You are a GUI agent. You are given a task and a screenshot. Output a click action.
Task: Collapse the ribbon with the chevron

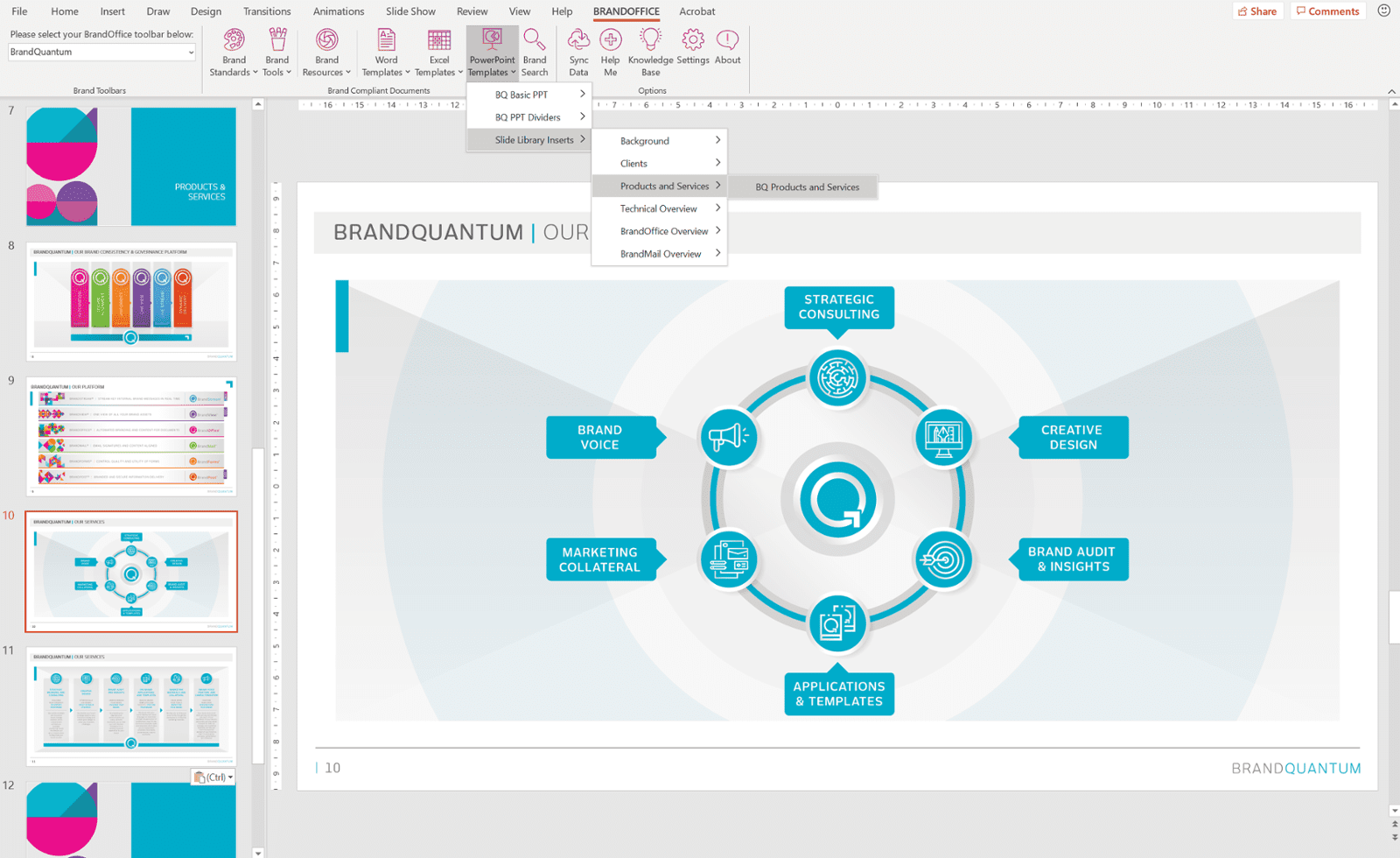pyautogui.click(x=1391, y=91)
